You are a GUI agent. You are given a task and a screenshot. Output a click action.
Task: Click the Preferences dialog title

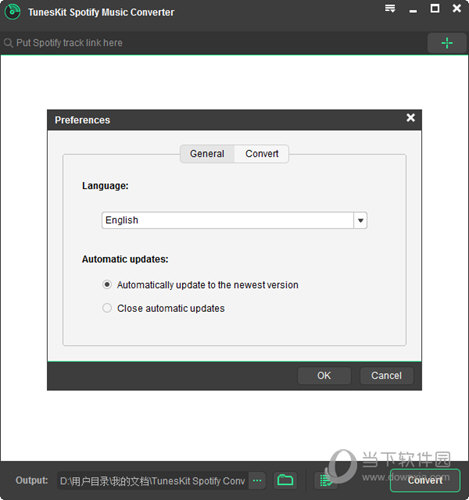[82, 120]
